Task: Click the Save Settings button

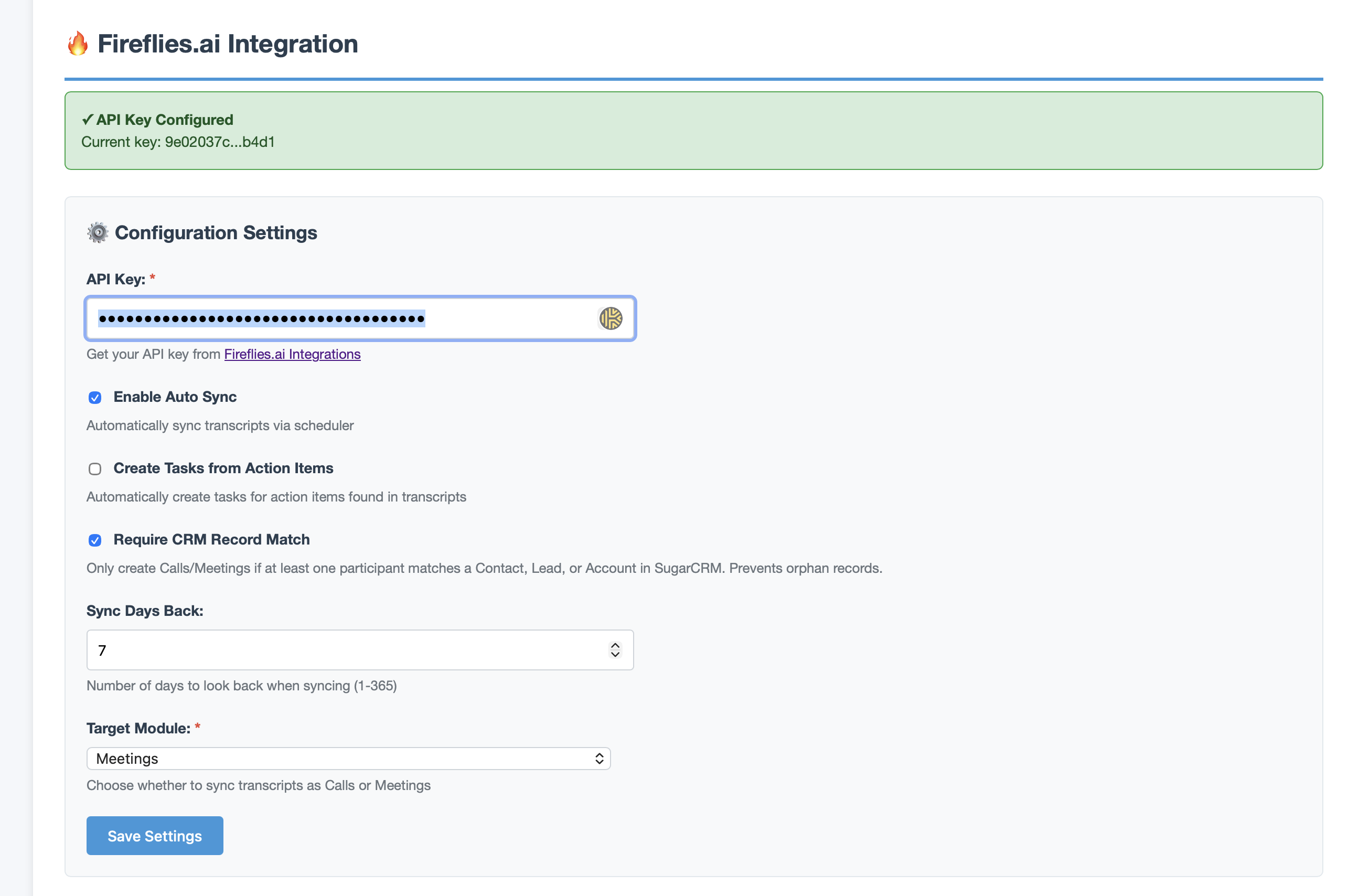Action: [x=155, y=836]
